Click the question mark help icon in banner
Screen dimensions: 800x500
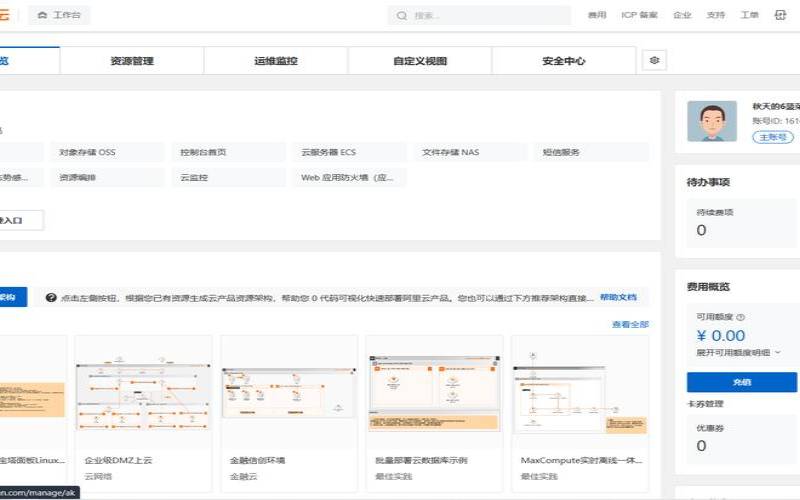coord(51,297)
